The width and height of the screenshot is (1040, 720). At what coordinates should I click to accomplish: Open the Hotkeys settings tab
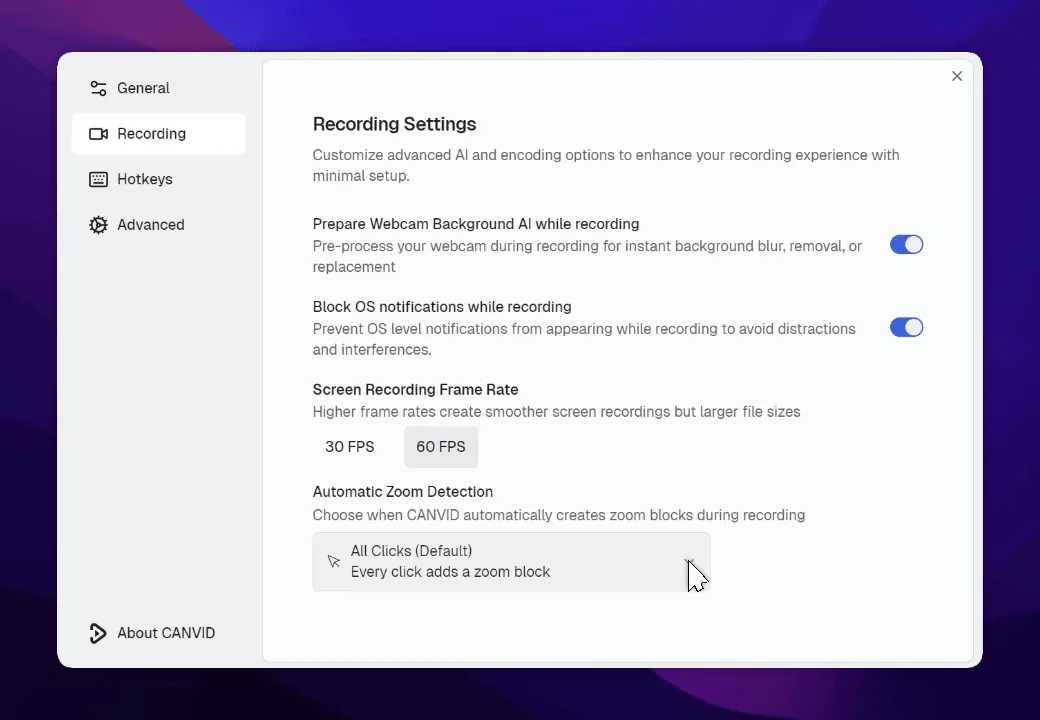click(145, 179)
